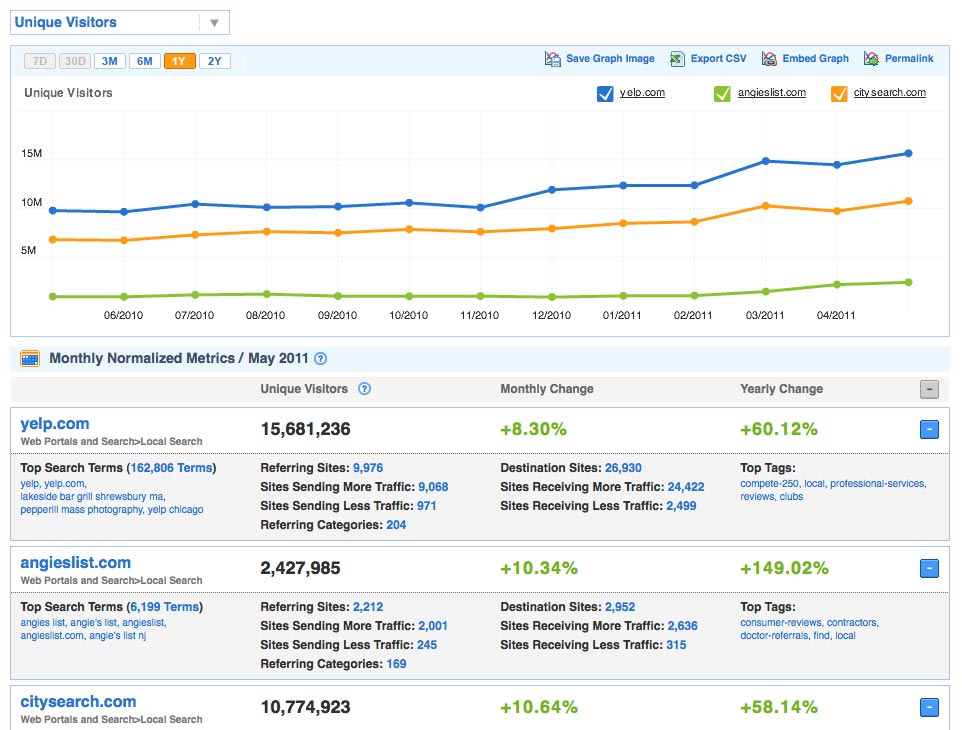Click the yelp.com last data point on graph
Screen dimensions: 962x730
909,153
